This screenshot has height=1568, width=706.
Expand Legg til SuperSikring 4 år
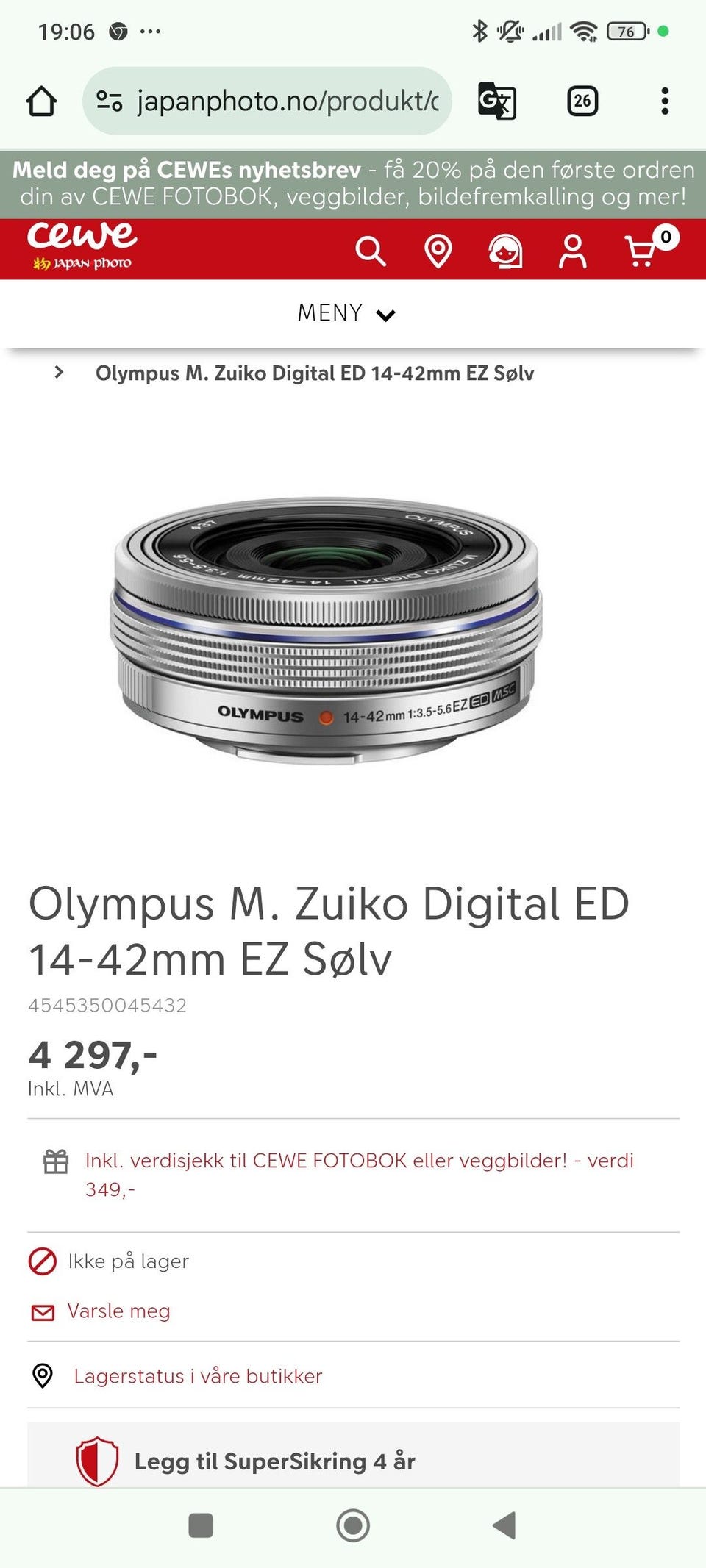[354, 1459]
